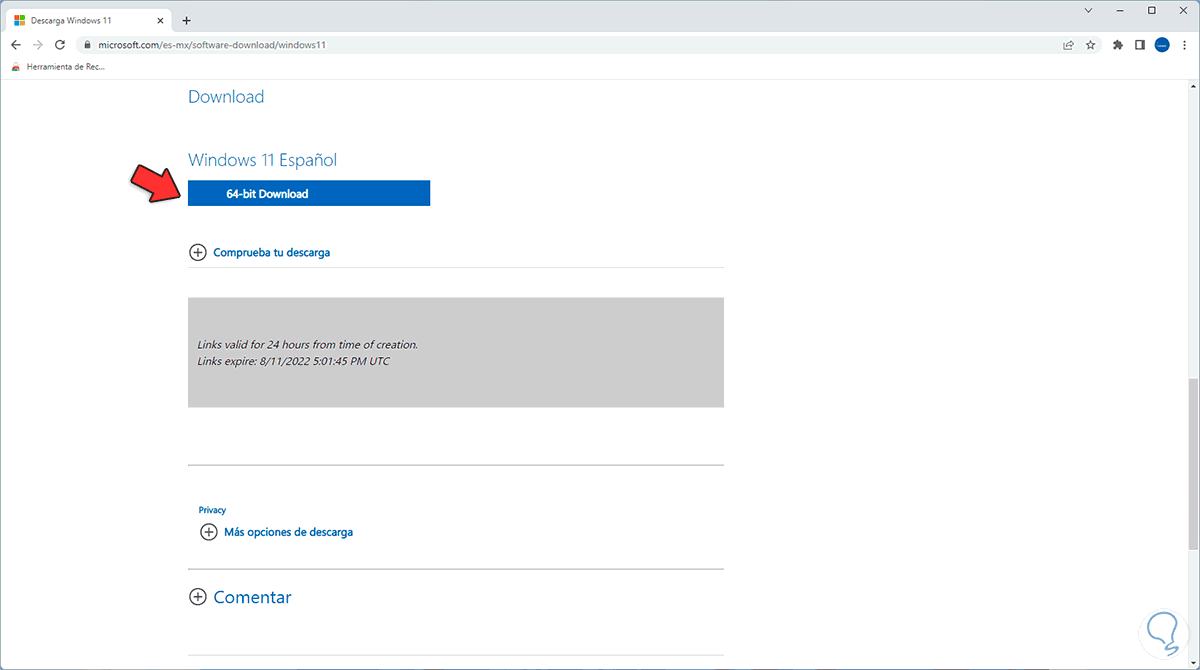
Task: Expand the Comentar section
Action: (x=252, y=597)
